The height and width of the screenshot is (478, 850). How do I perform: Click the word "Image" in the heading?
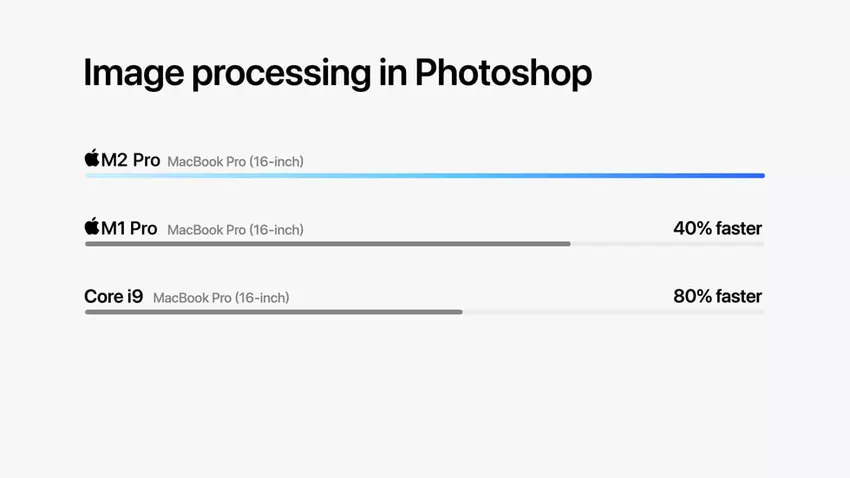click(131, 73)
